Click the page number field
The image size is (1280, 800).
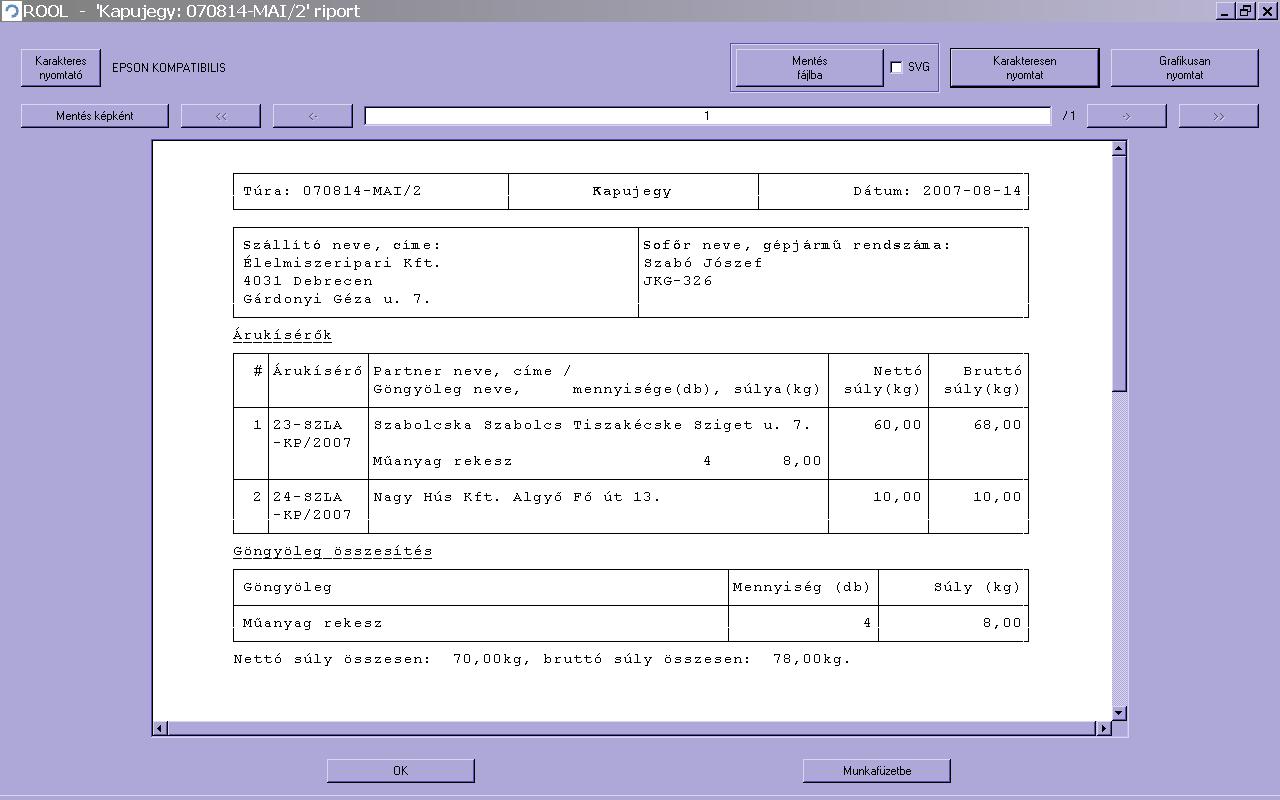707,116
